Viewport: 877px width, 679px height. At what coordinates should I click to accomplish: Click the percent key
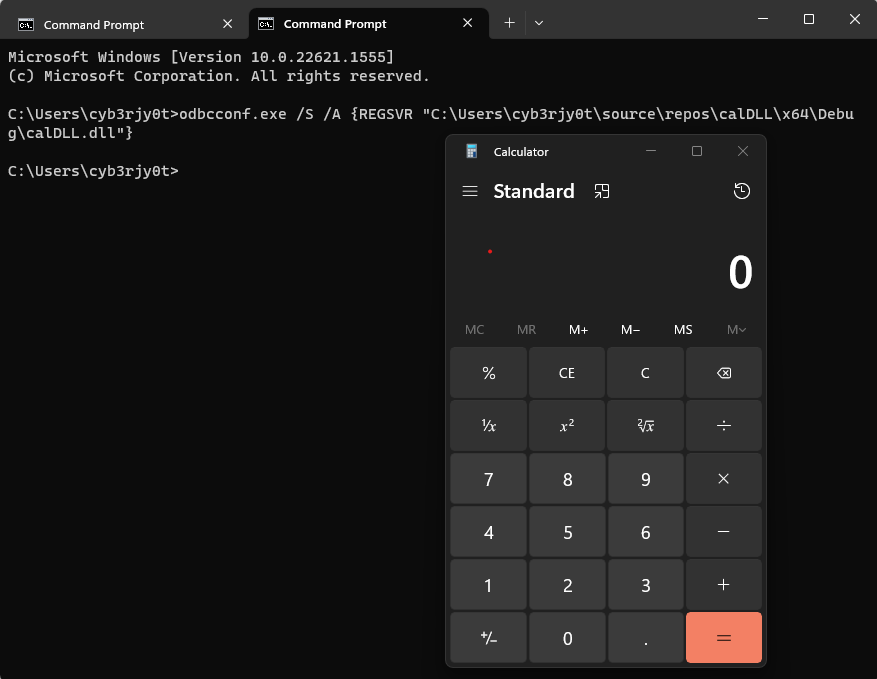click(x=488, y=373)
